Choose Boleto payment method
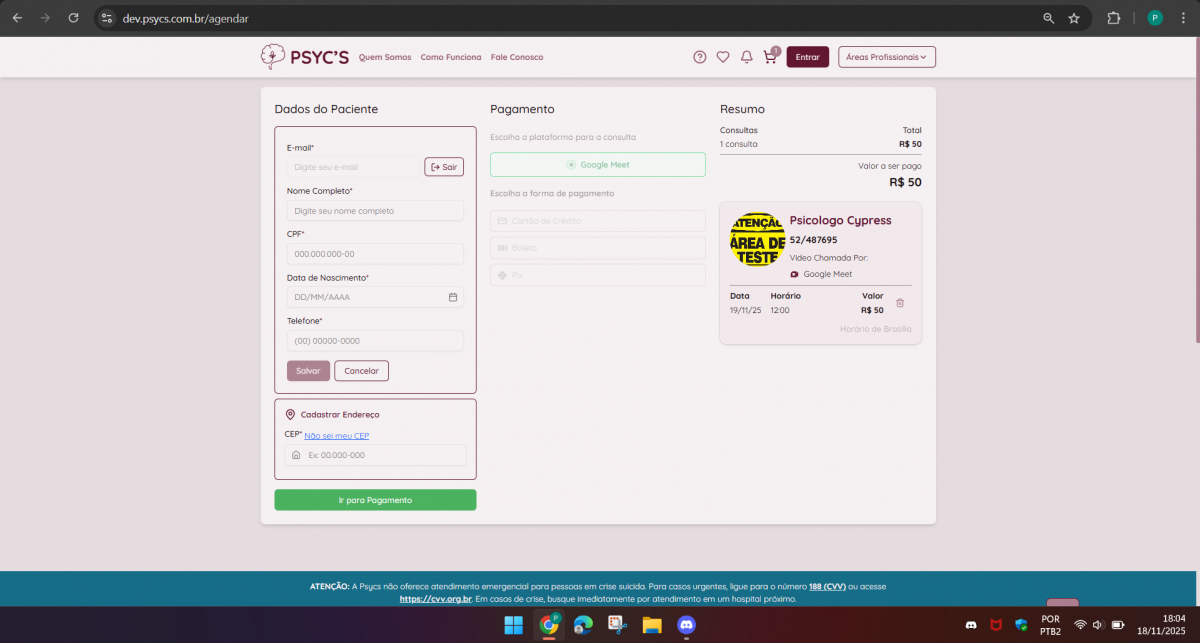 [x=597, y=247]
